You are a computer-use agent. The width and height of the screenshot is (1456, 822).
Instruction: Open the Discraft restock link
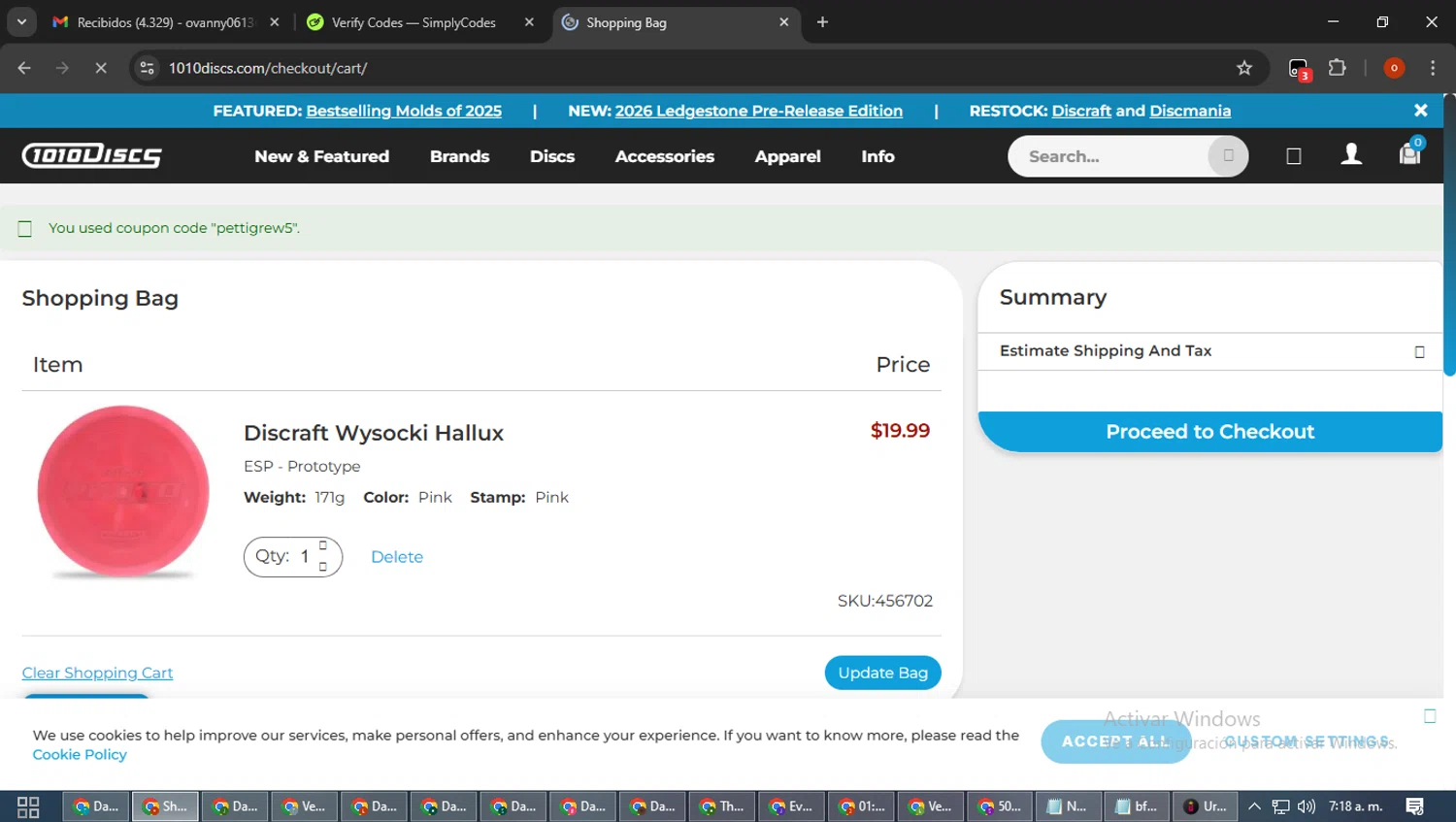pyautogui.click(x=1081, y=111)
